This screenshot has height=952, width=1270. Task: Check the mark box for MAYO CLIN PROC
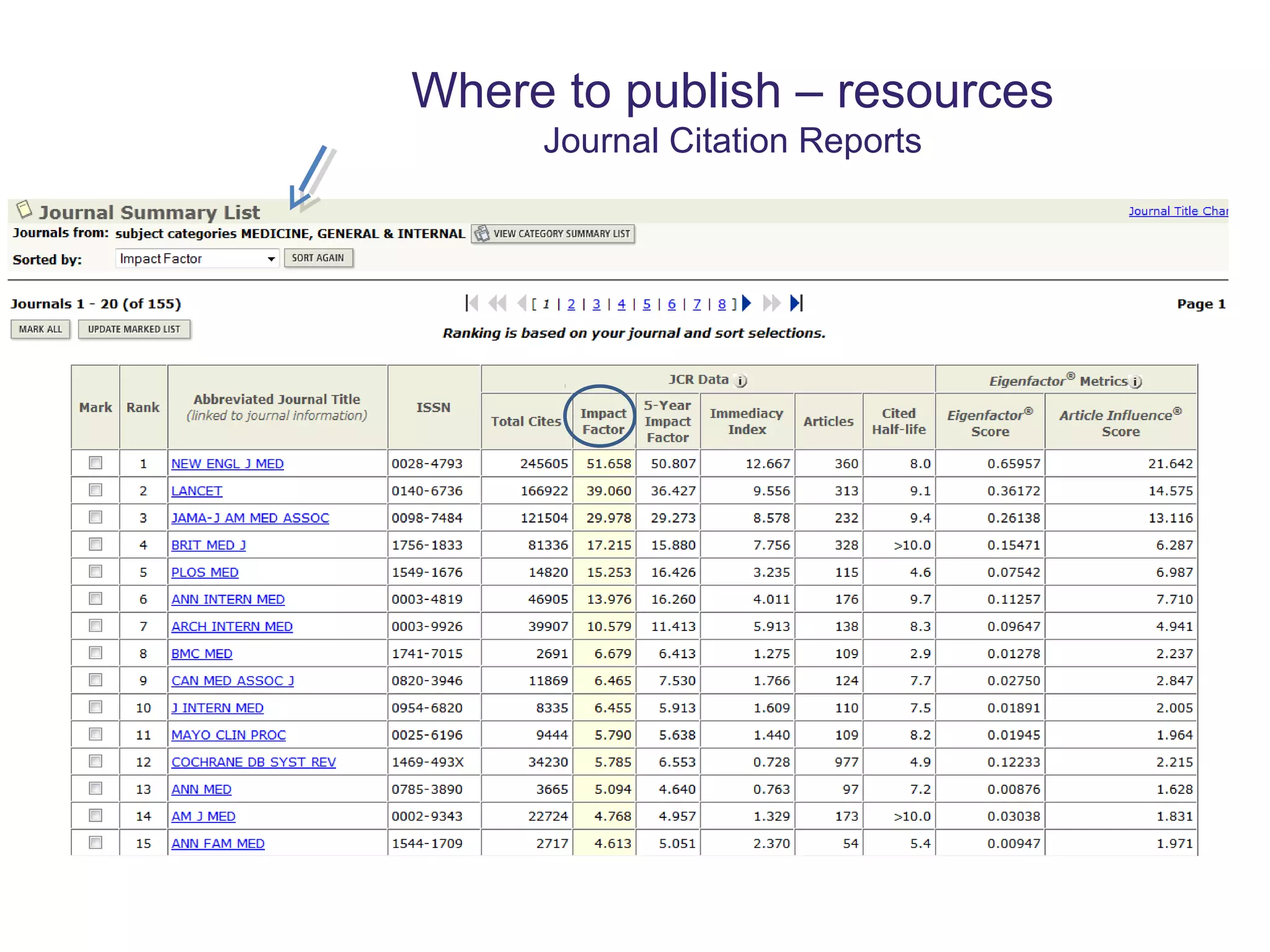[x=95, y=734]
